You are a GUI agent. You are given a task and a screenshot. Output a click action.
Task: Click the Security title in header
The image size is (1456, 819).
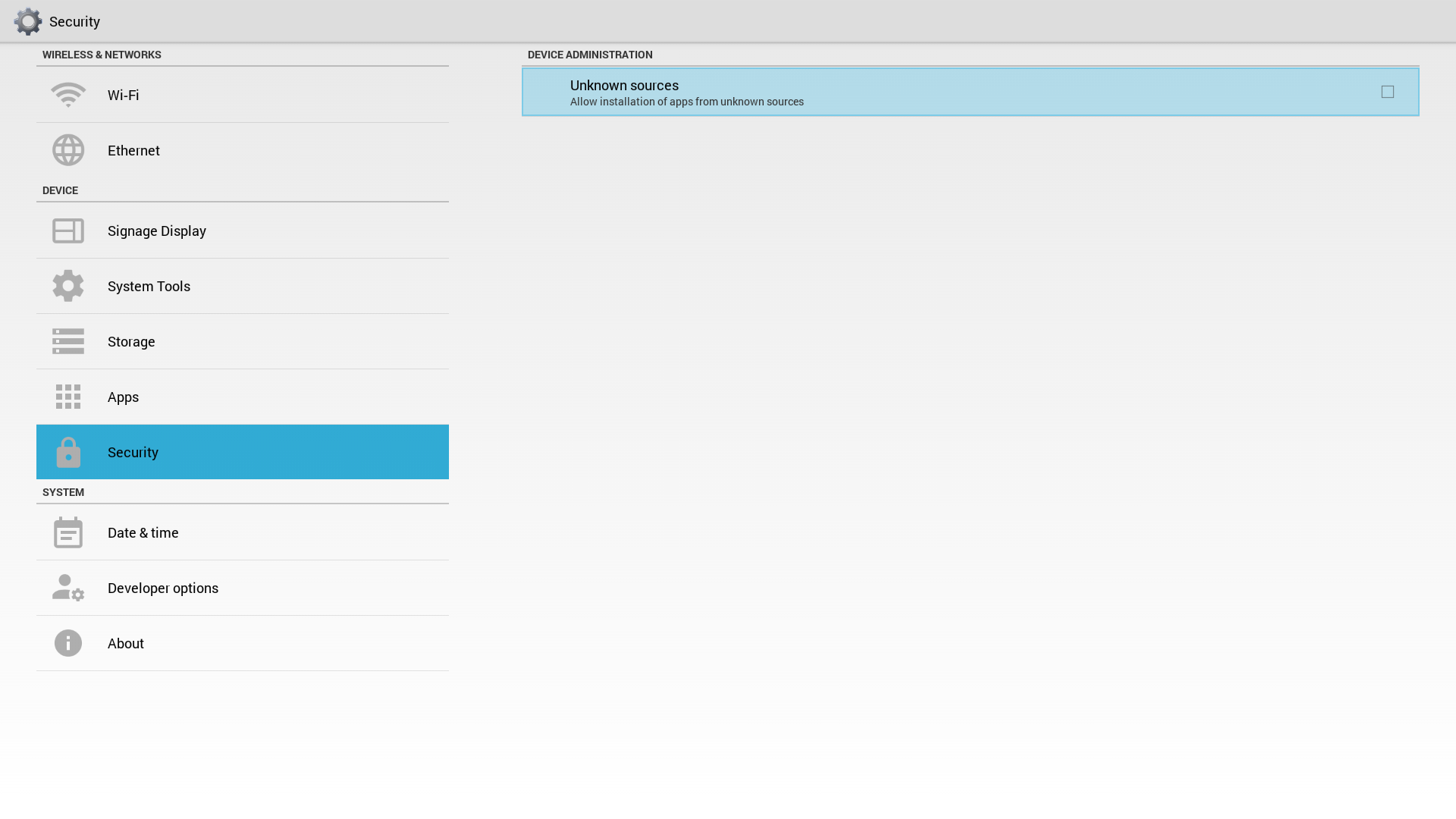pyautogui.click(x=74, y=22)
